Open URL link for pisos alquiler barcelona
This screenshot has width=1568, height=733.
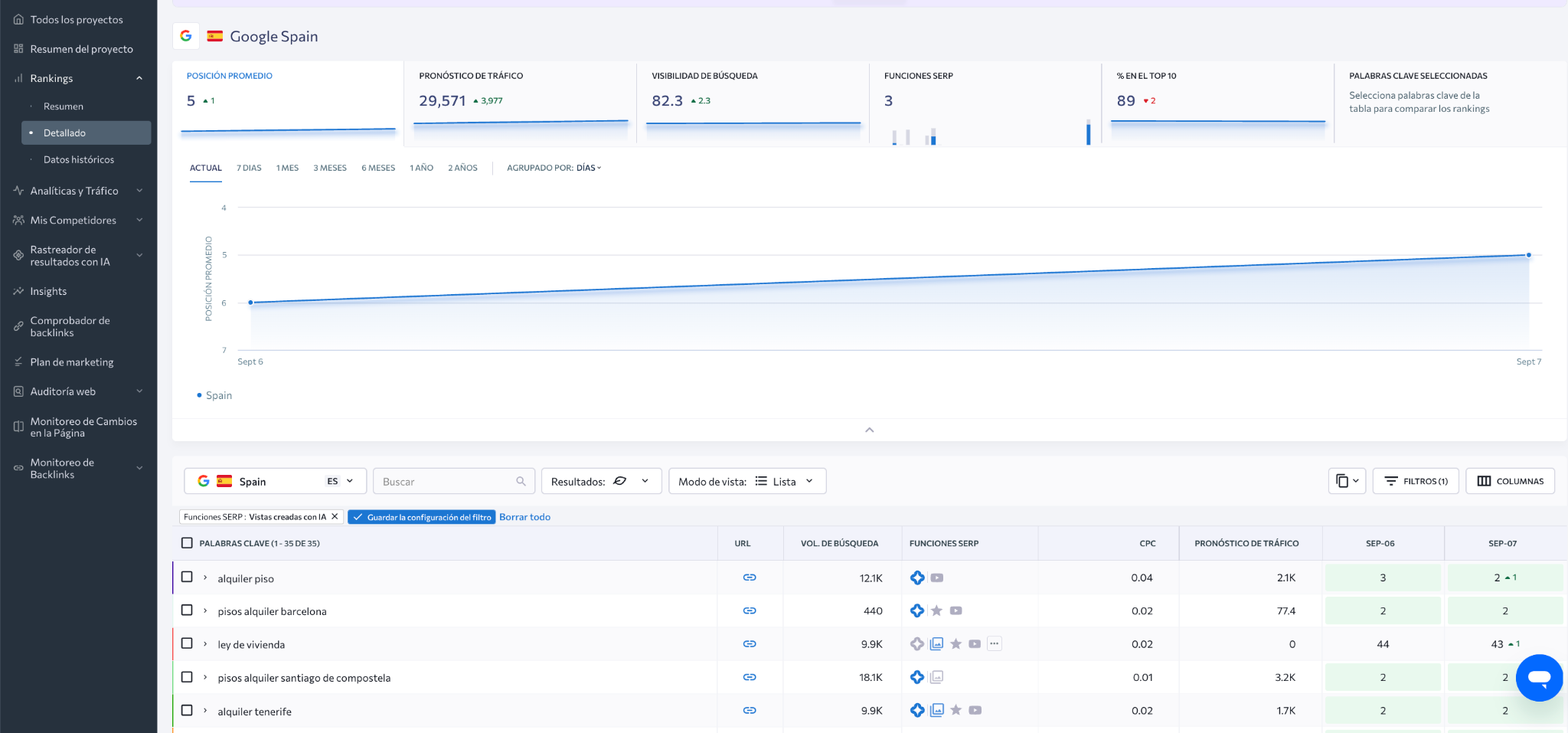pos(750,610)
